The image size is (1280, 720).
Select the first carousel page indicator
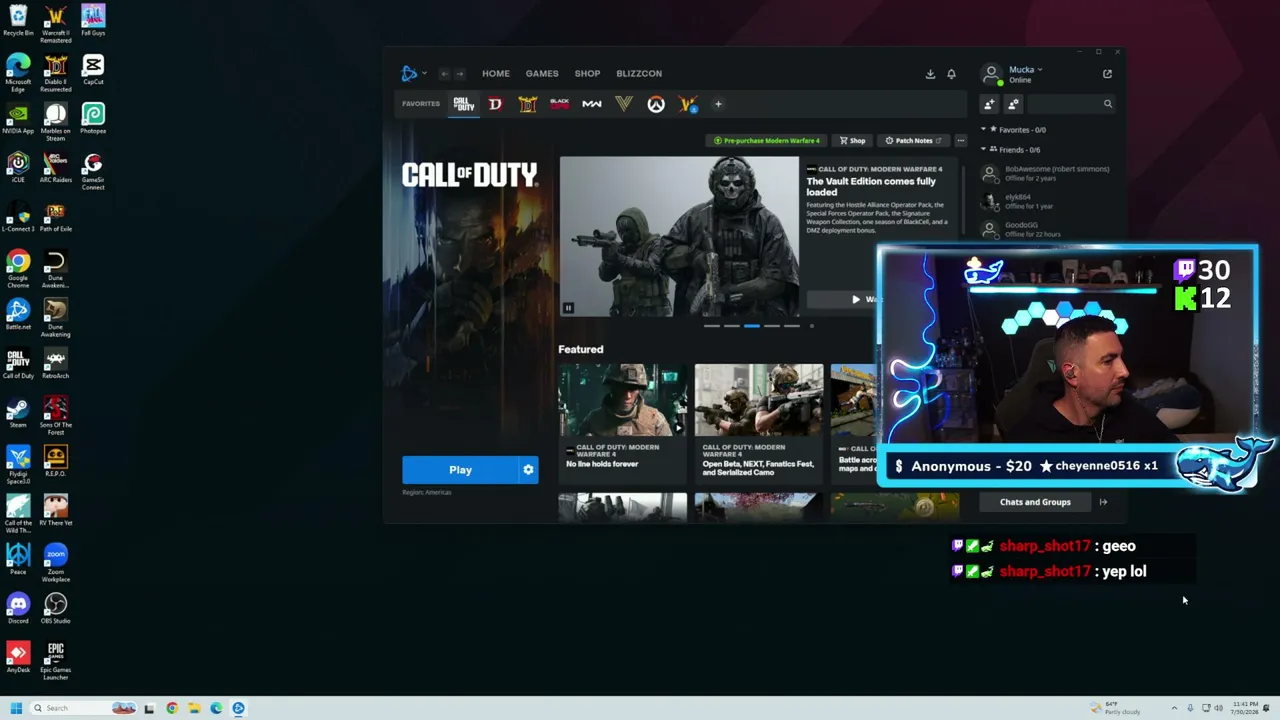[711, 326]
